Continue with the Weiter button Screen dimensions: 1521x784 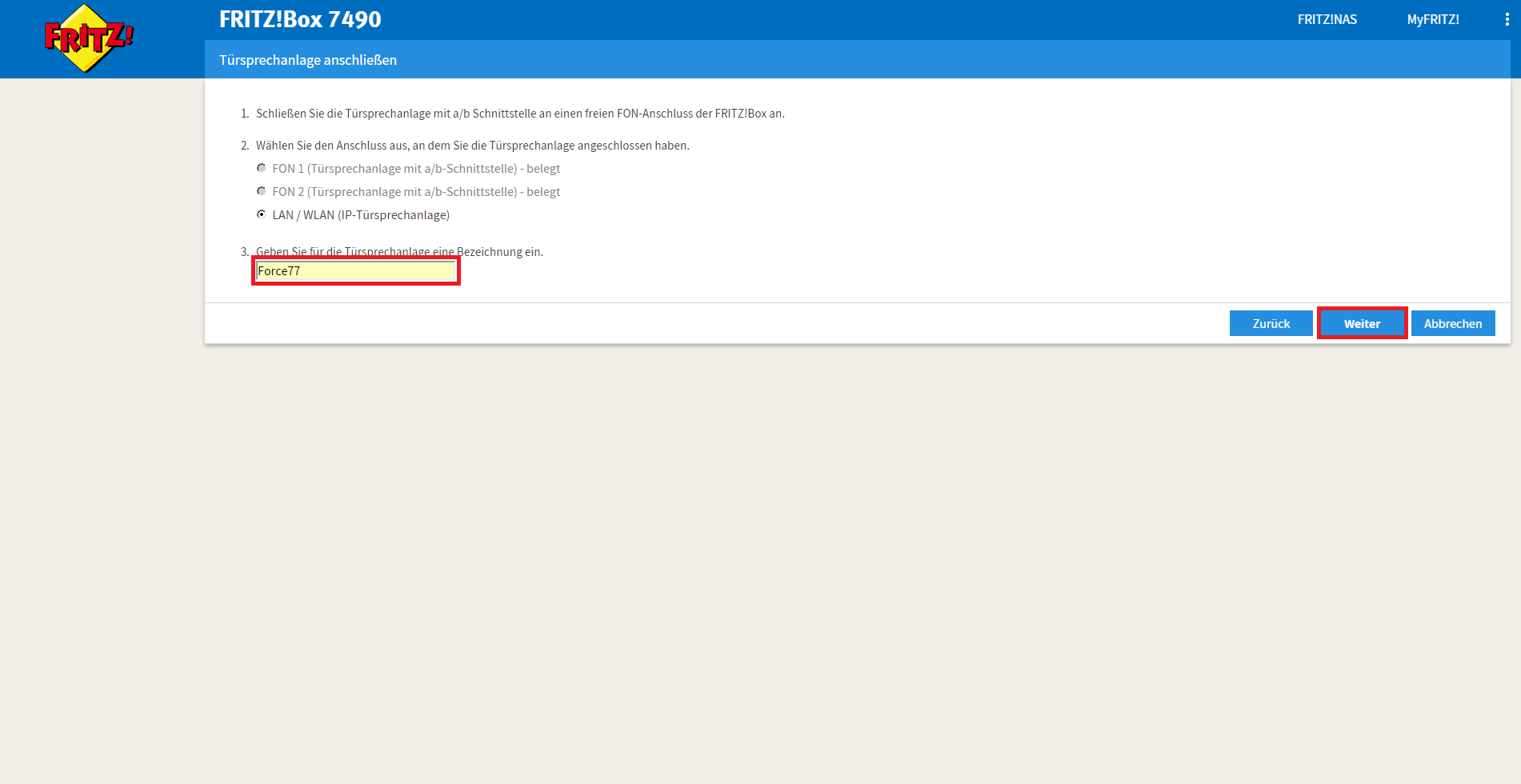[1362, 323]
